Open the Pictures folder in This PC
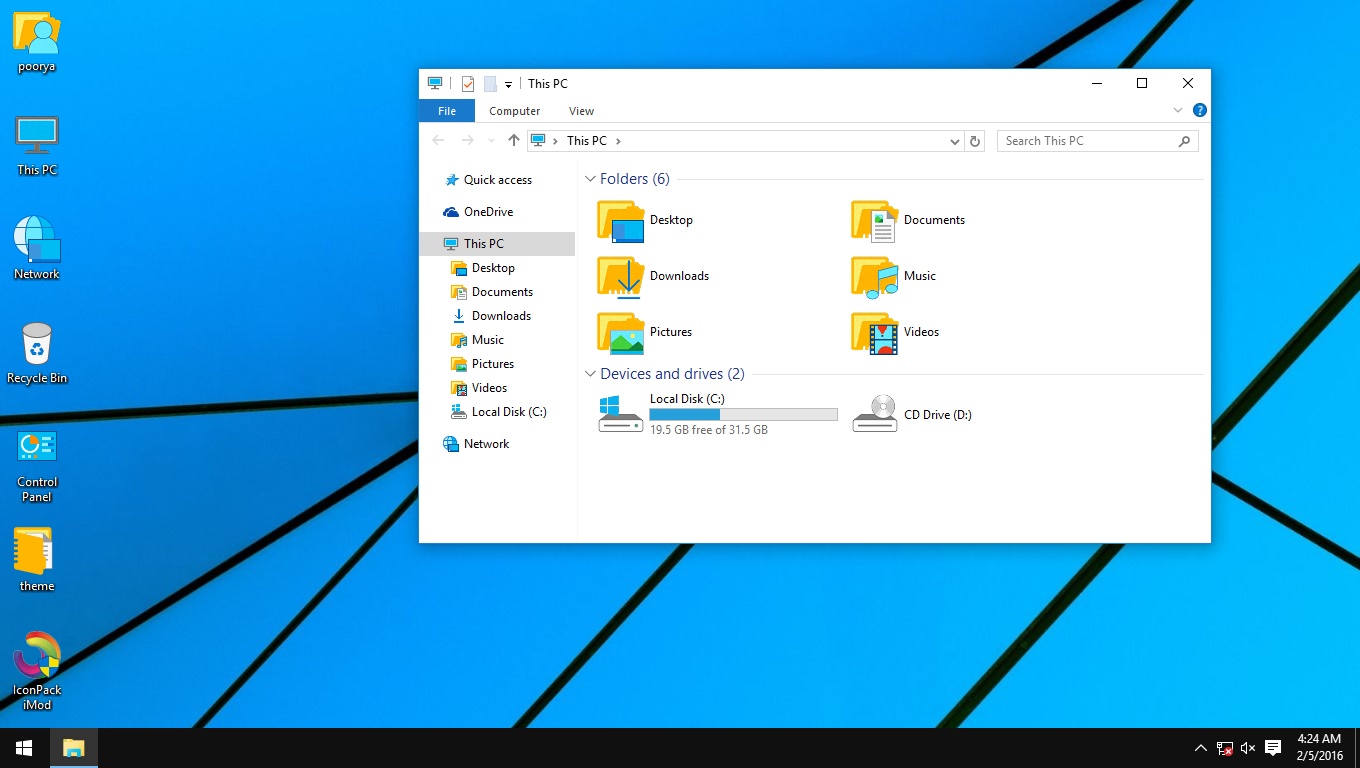The width and height of the screenshot is (1360, 768). pyautogui.click(x=670, y=332)
